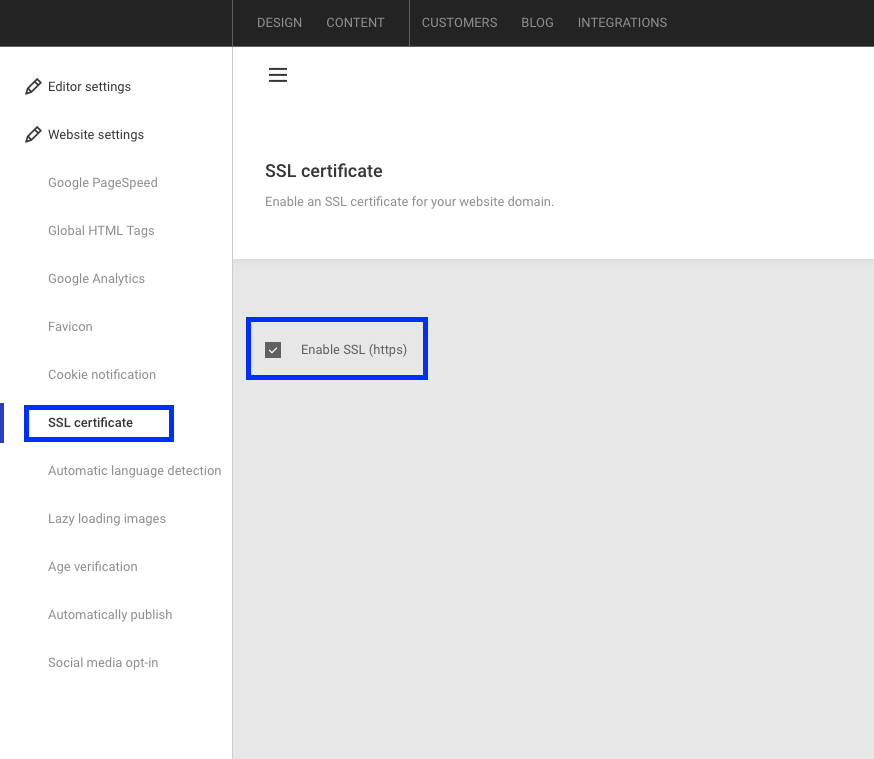This screenshot has width=874, height=759.
Task: Select Lazy loading images option
Action: (107, 519)
